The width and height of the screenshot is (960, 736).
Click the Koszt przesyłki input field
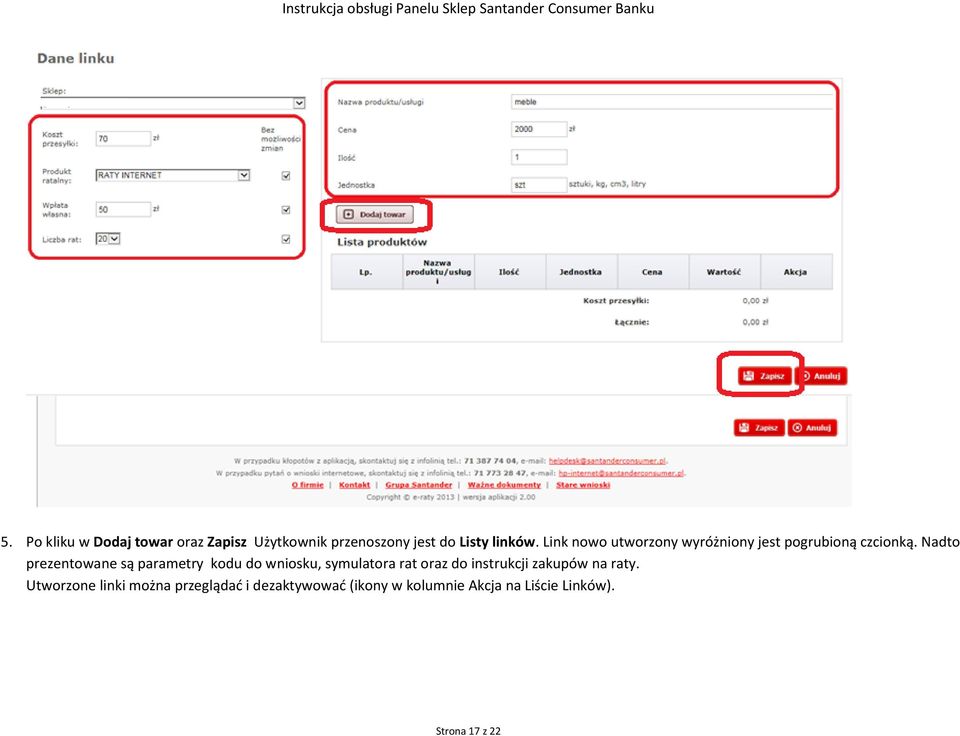click(x=123, y=138)
